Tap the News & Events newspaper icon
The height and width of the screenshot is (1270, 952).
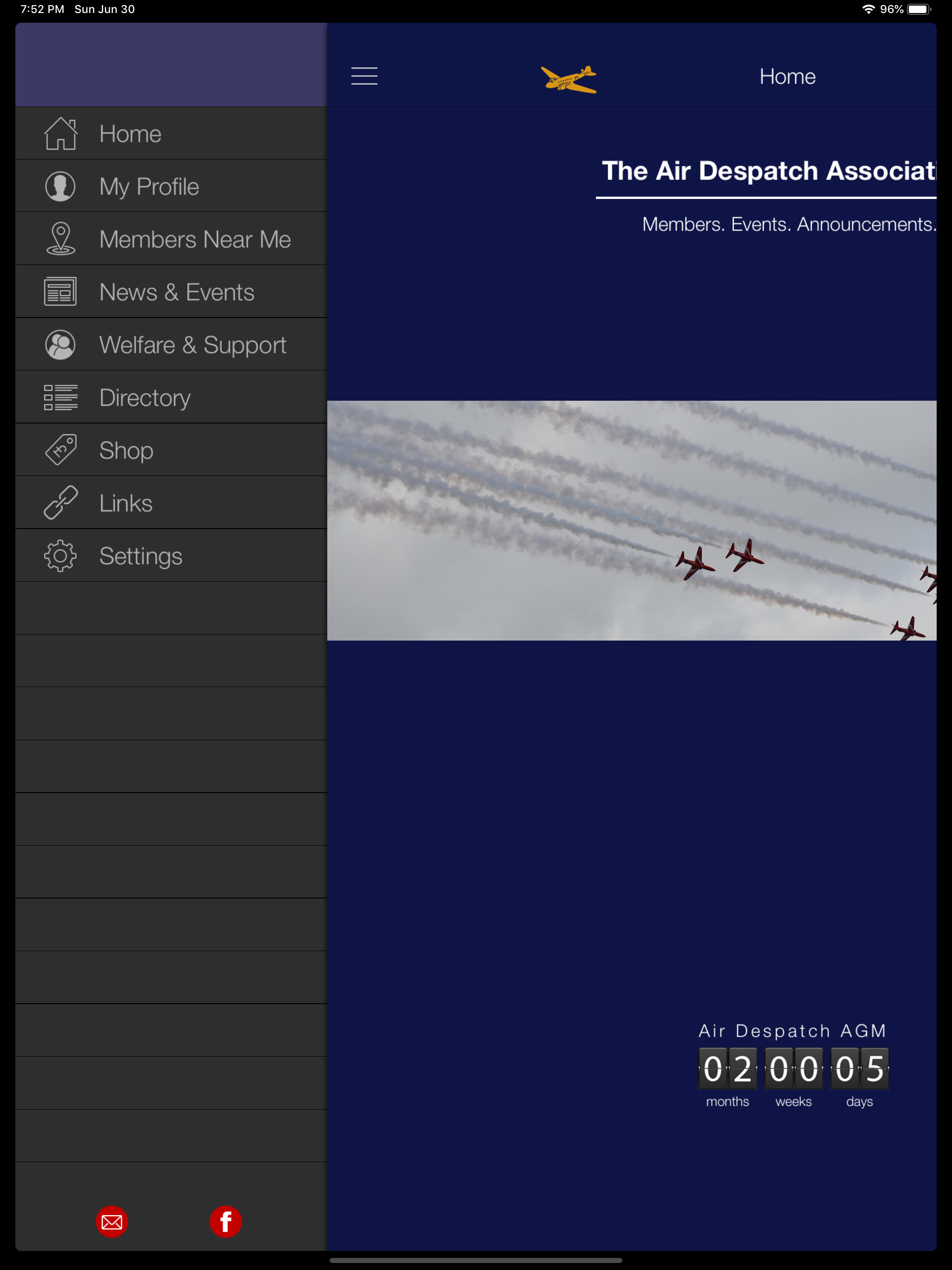click(x=60, y=291)
